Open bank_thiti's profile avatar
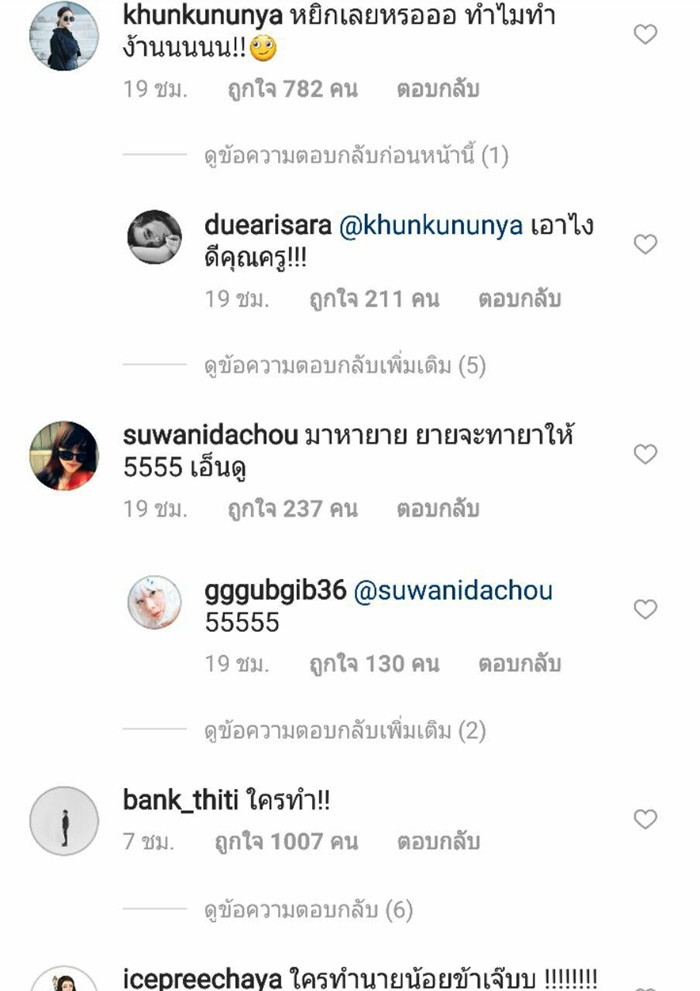Image resolution: width=700 pixels, height=991 pixels. 64,821
